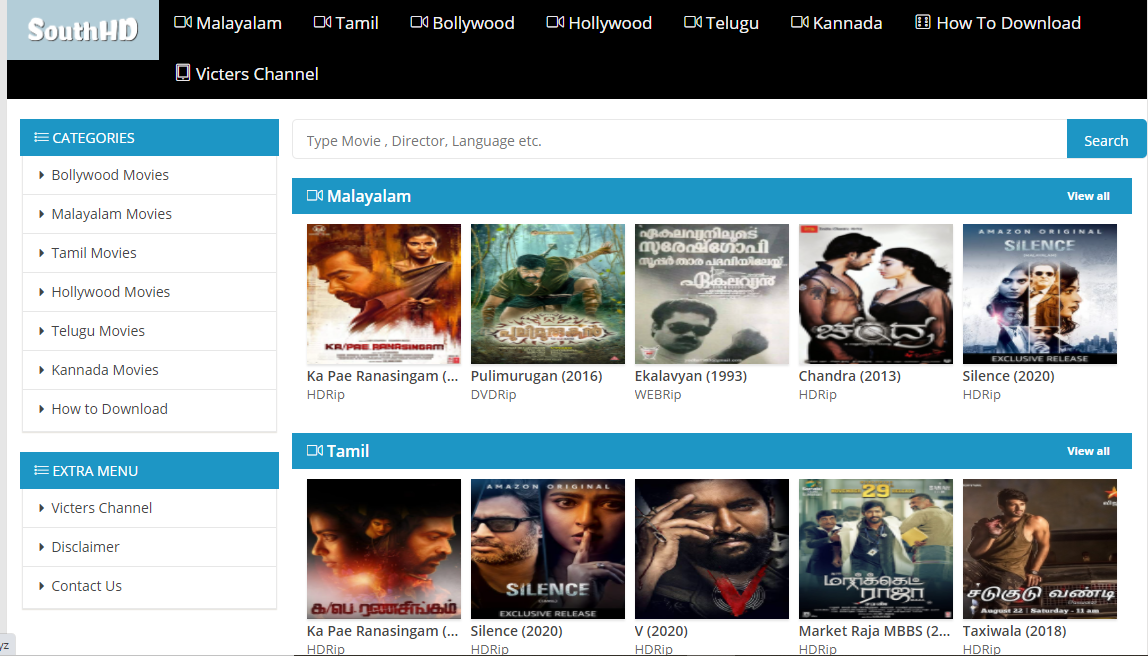This screenshot has height=656, width=1148.
Task: Click the list icon in CATEGORIES header
Action: 42,137
